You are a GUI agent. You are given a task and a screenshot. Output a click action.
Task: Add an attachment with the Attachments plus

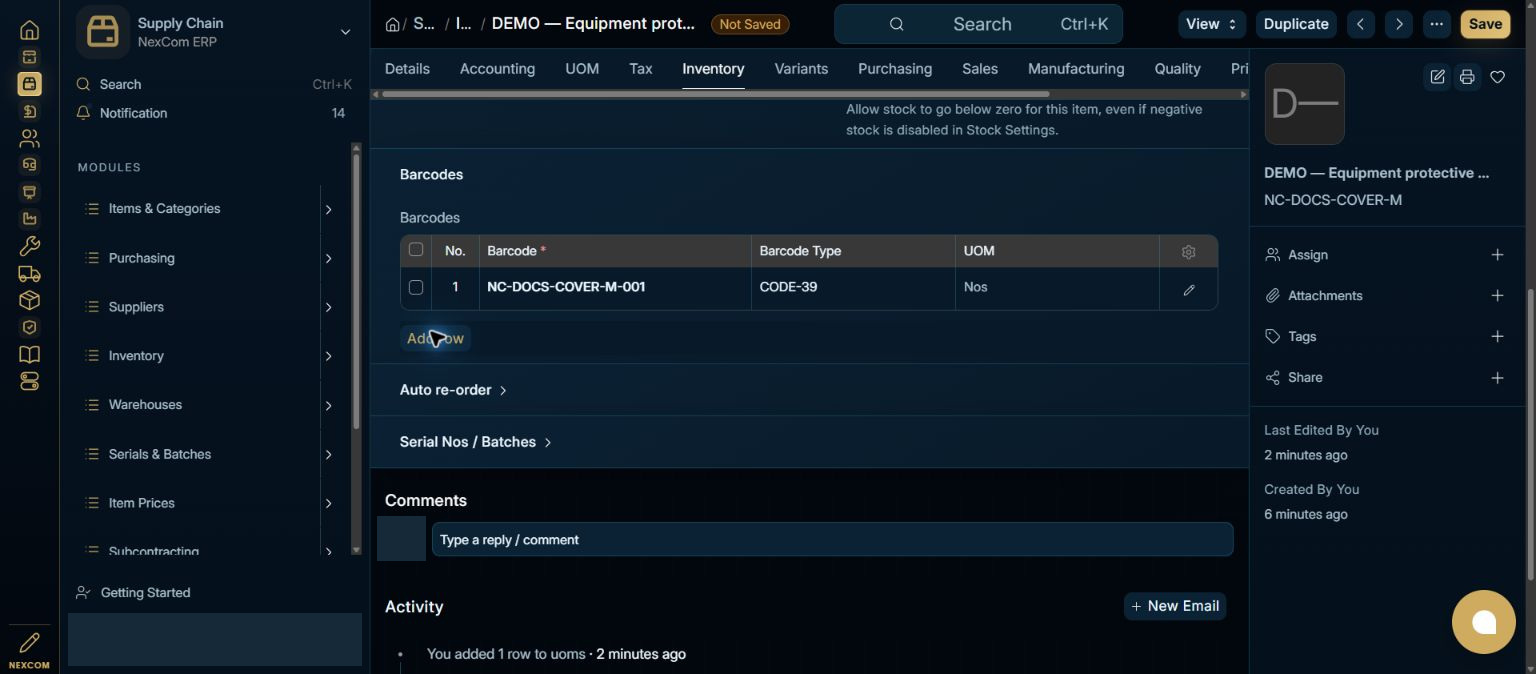point(1497,296)
